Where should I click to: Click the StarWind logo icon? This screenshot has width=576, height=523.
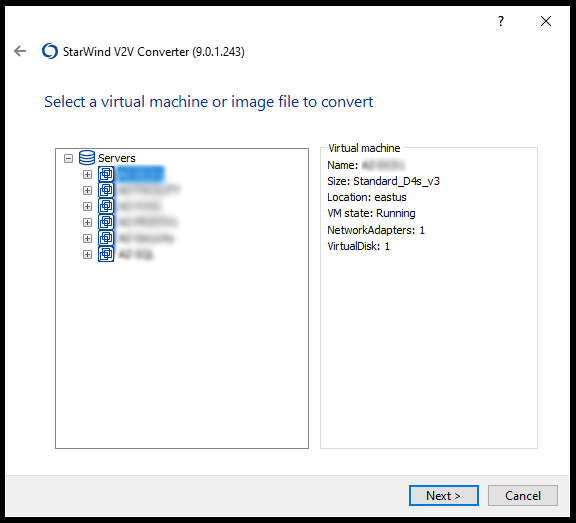pos(50,51)
